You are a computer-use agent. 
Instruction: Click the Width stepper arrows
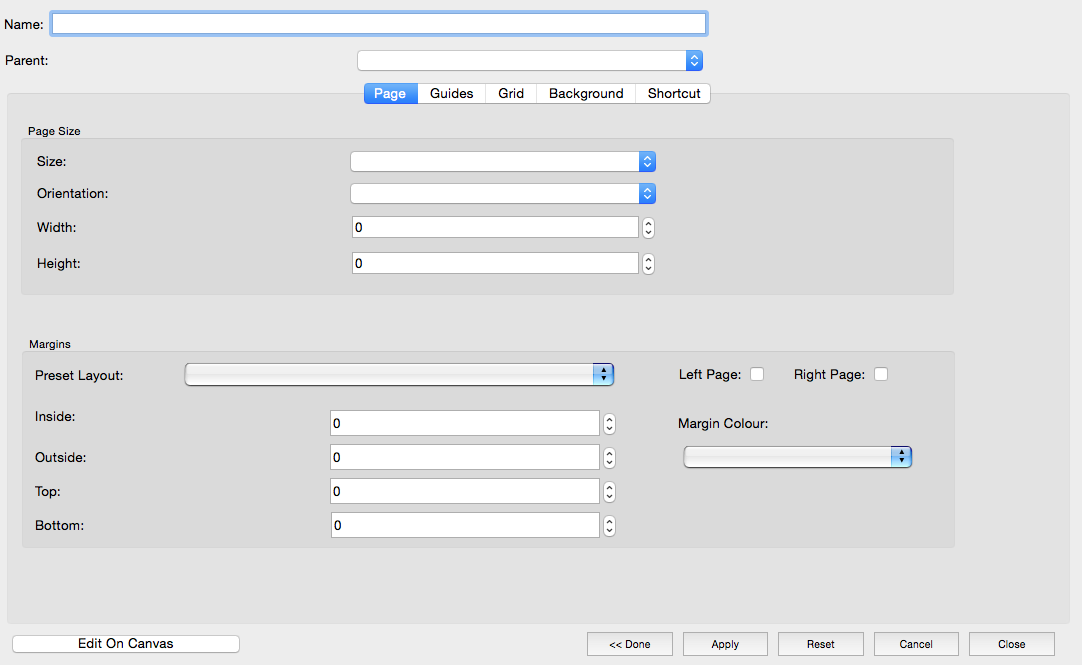648,228
